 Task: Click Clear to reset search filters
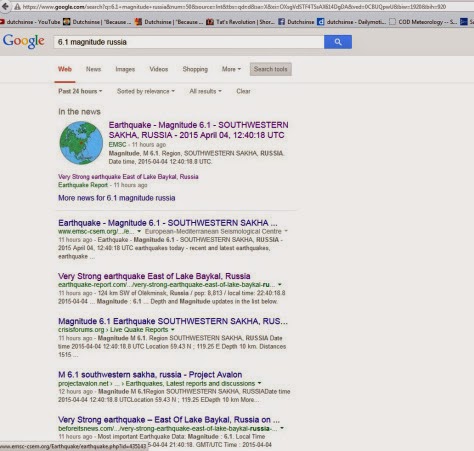(x=243, y=91)
